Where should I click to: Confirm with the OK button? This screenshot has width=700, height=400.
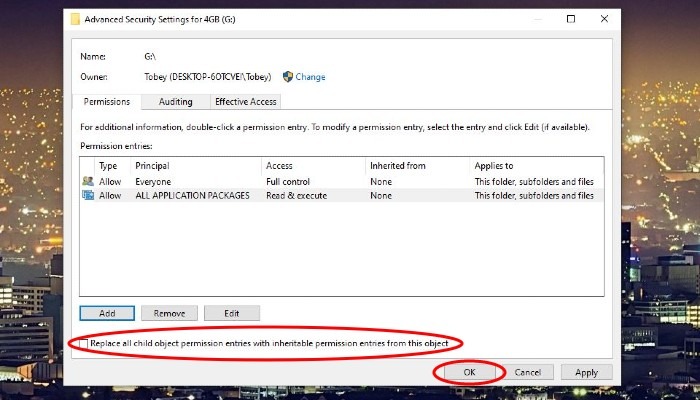pos(469,372)
